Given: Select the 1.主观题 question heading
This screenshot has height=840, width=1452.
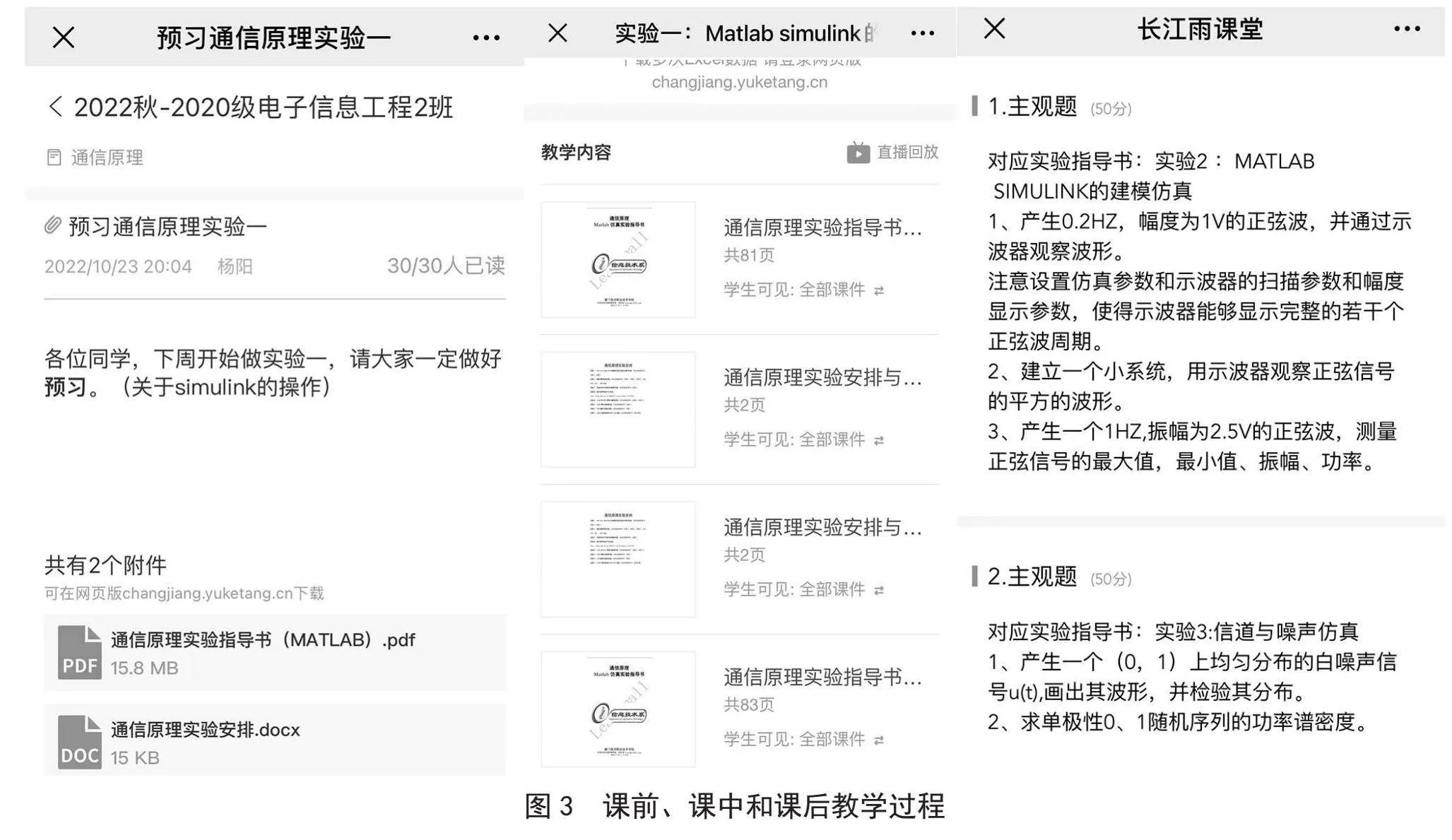Looking at the screenshot, I should [1032, 107].
